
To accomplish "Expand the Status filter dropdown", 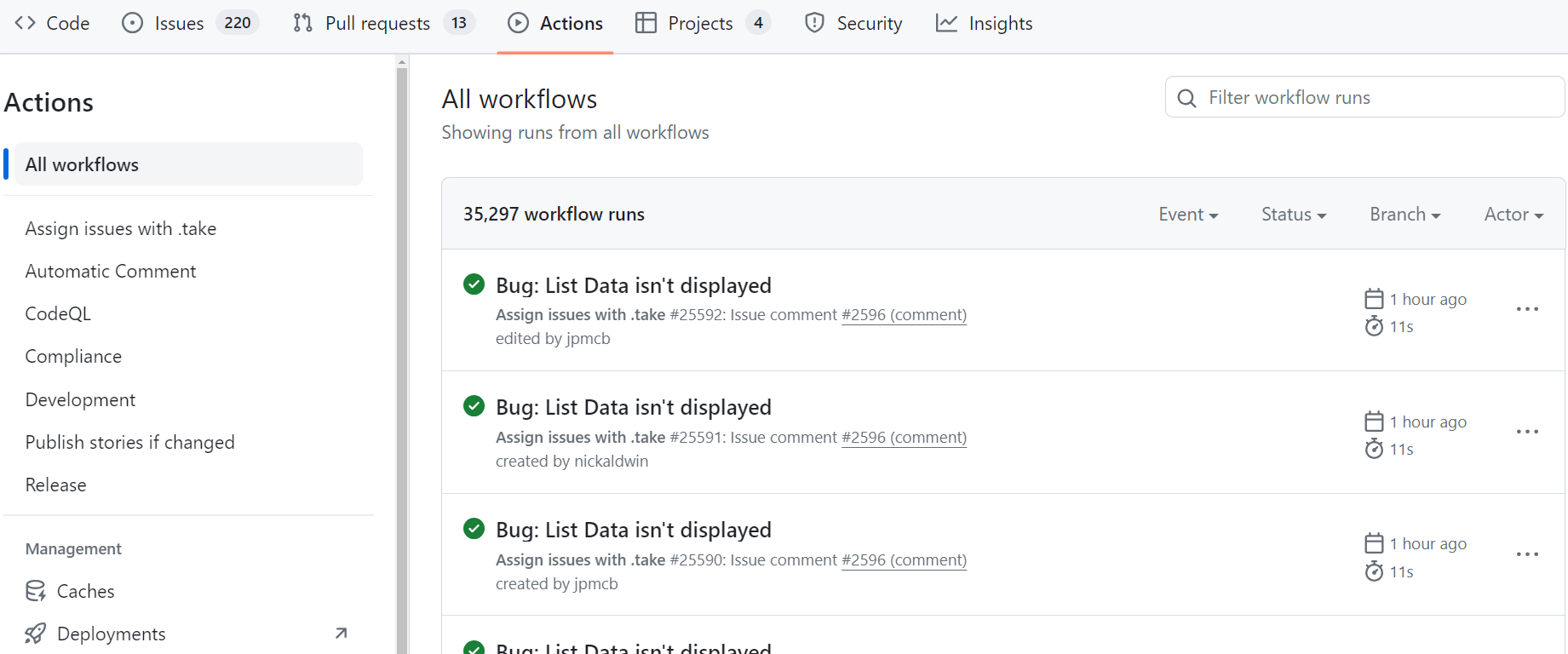I will coord(1293,215).
